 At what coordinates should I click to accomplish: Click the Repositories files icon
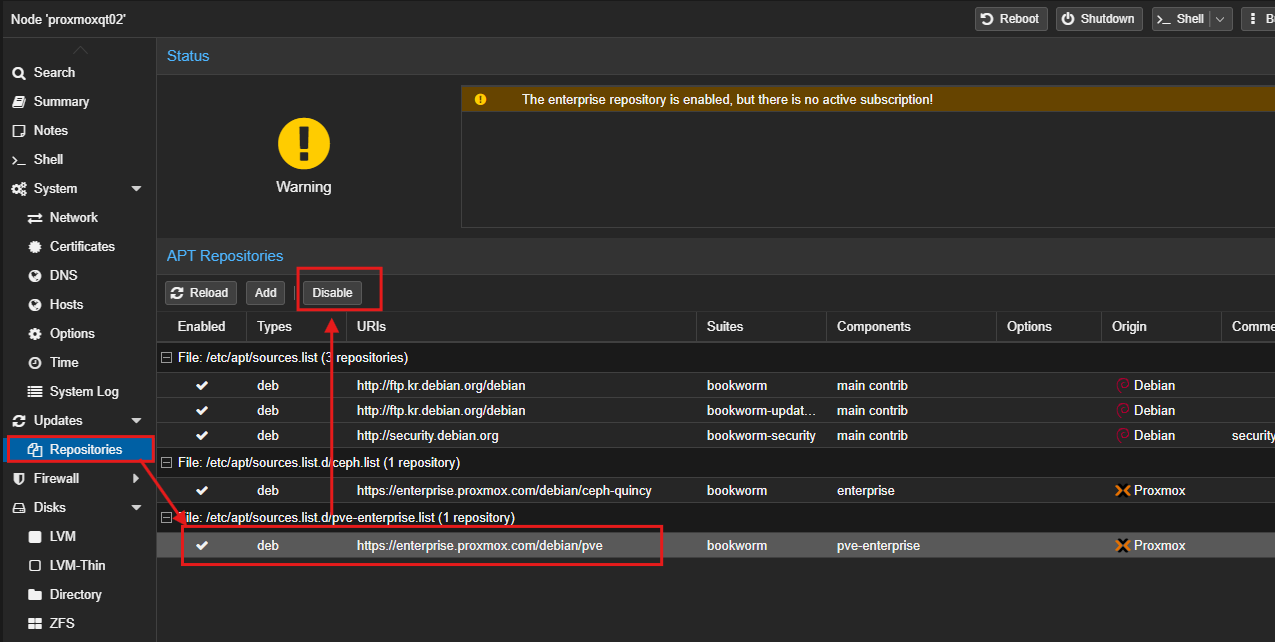(x=35, y=449)
